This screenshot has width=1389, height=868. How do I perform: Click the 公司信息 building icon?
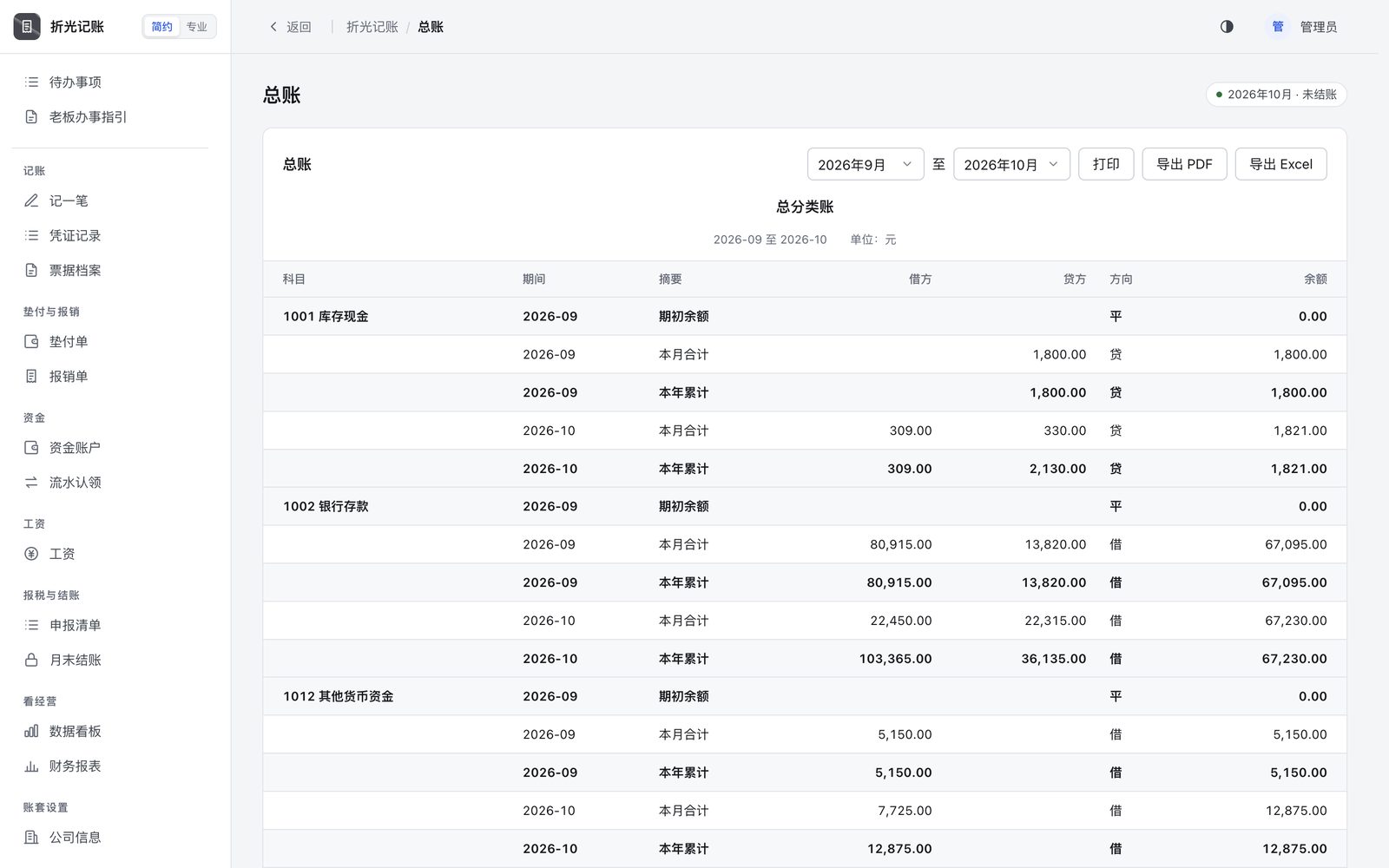[31, 838]
